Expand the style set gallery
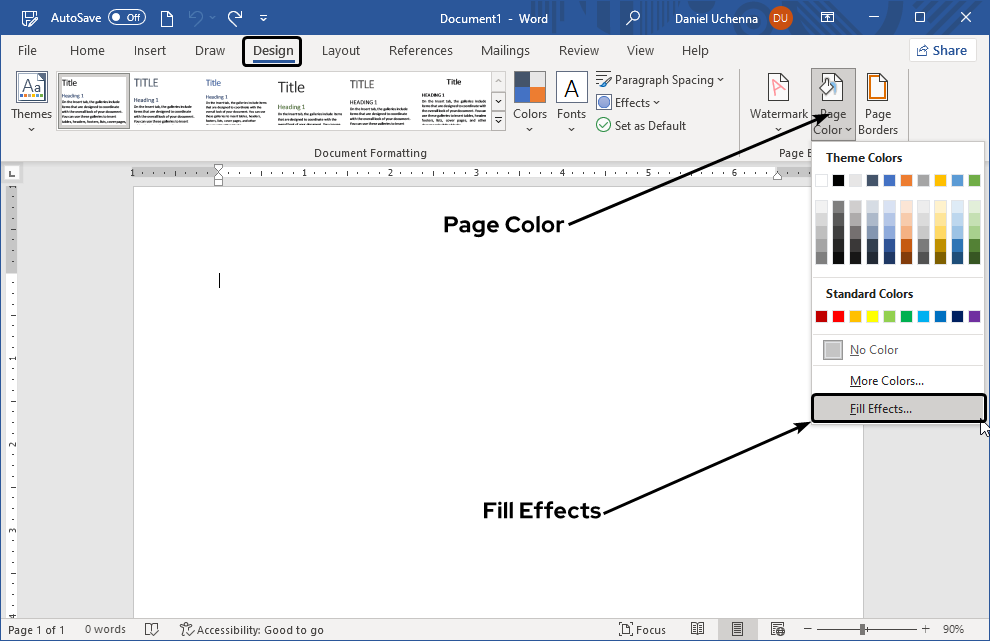Screen dimensions: 990x641 [498, 118]
